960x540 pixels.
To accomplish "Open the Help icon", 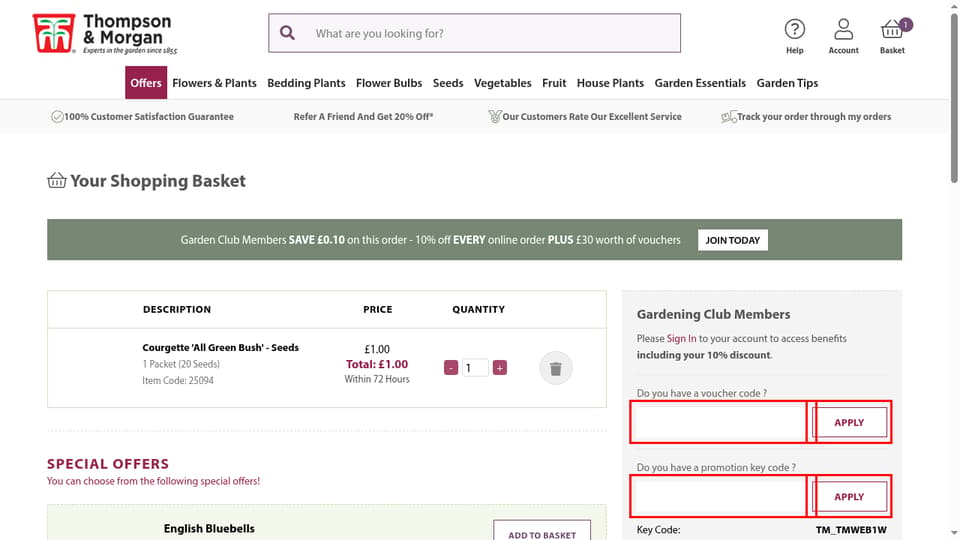I will (x=795, y=36).
